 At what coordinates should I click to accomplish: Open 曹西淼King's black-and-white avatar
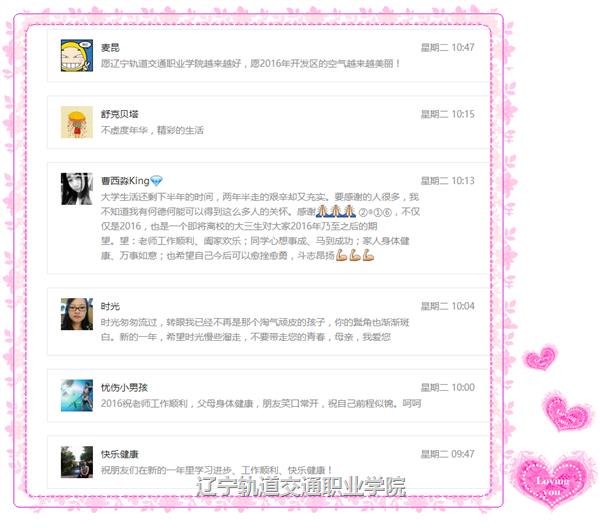77,189
